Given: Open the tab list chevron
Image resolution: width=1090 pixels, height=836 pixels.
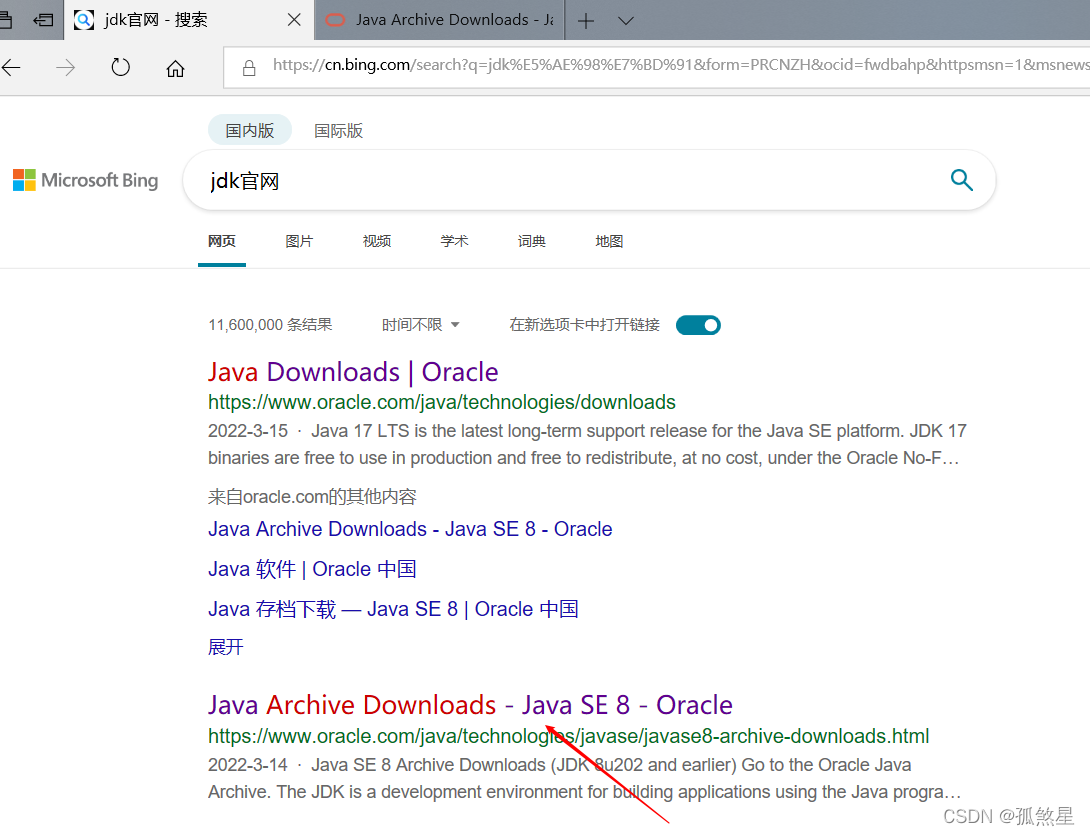Looking at the screenshot, I should coord(626,21).
